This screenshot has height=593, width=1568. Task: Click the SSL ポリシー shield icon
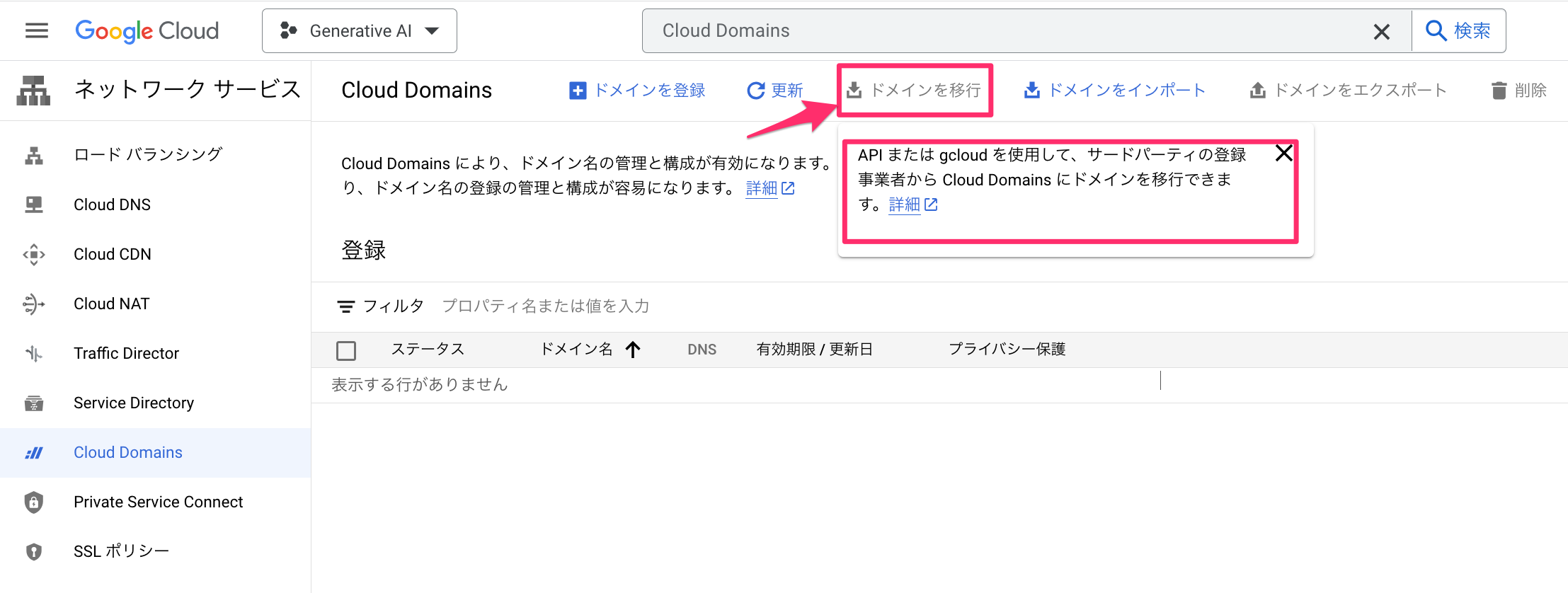(x=34, y=551)
